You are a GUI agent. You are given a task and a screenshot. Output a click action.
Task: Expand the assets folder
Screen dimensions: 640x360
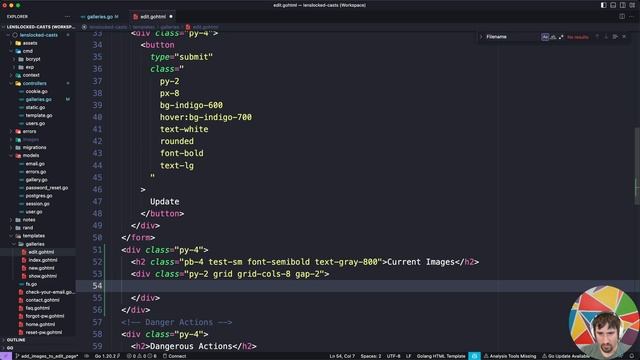[x=30, y=43]
